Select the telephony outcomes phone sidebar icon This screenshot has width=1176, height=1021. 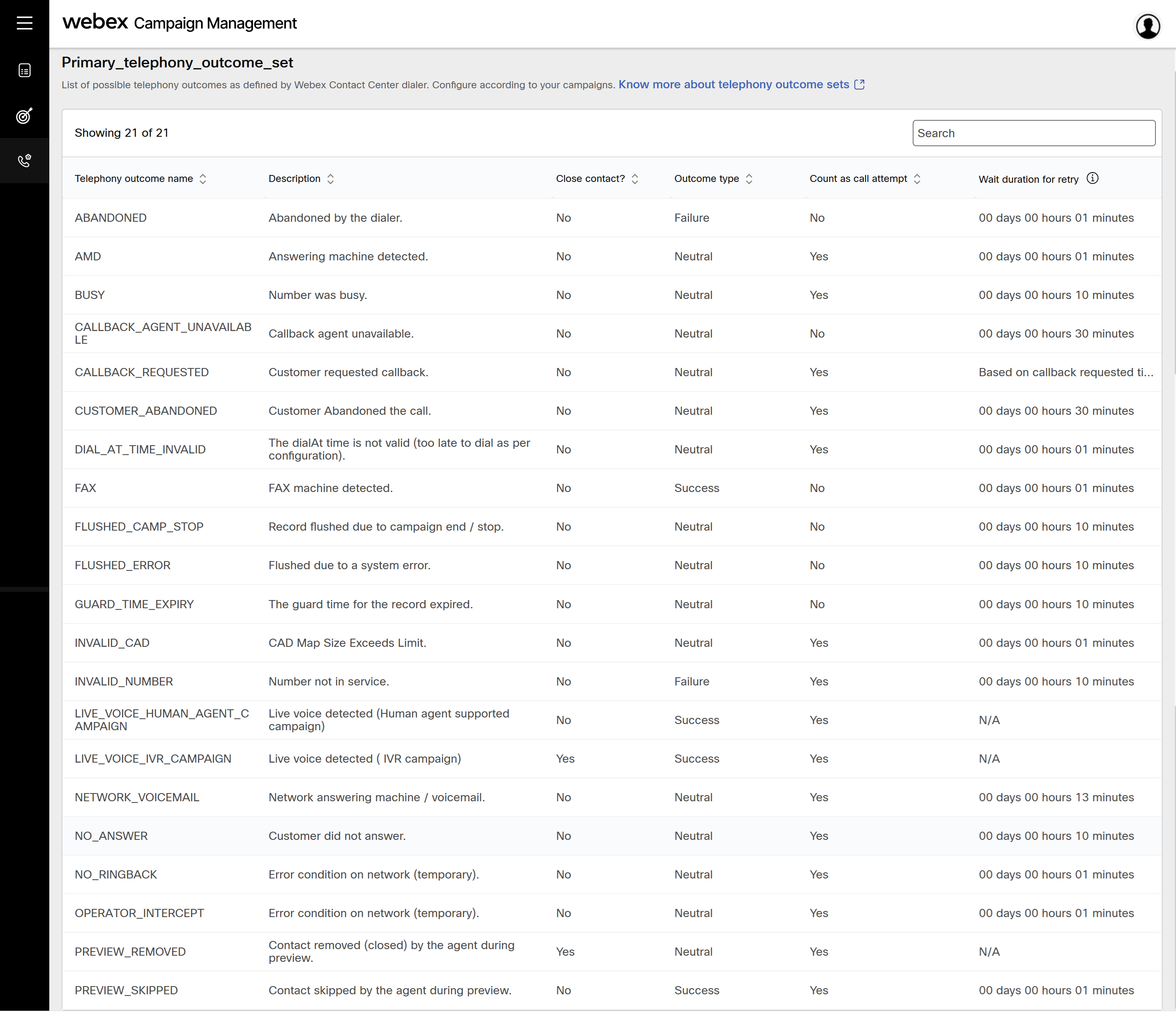pyautogui.click(x=24, y=161)
